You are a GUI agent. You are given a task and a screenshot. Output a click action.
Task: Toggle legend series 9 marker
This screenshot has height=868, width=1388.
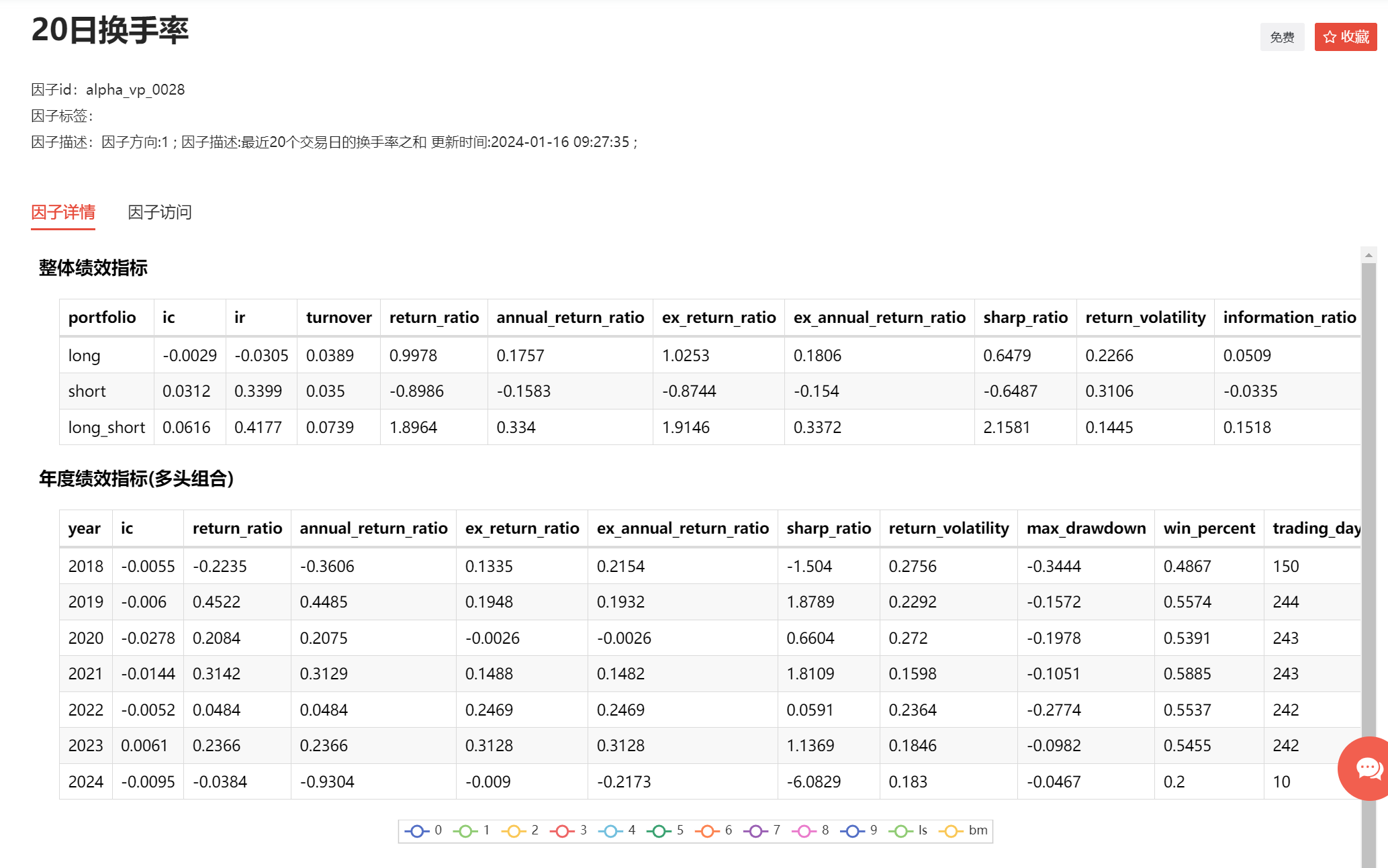[x=852, y=831]
